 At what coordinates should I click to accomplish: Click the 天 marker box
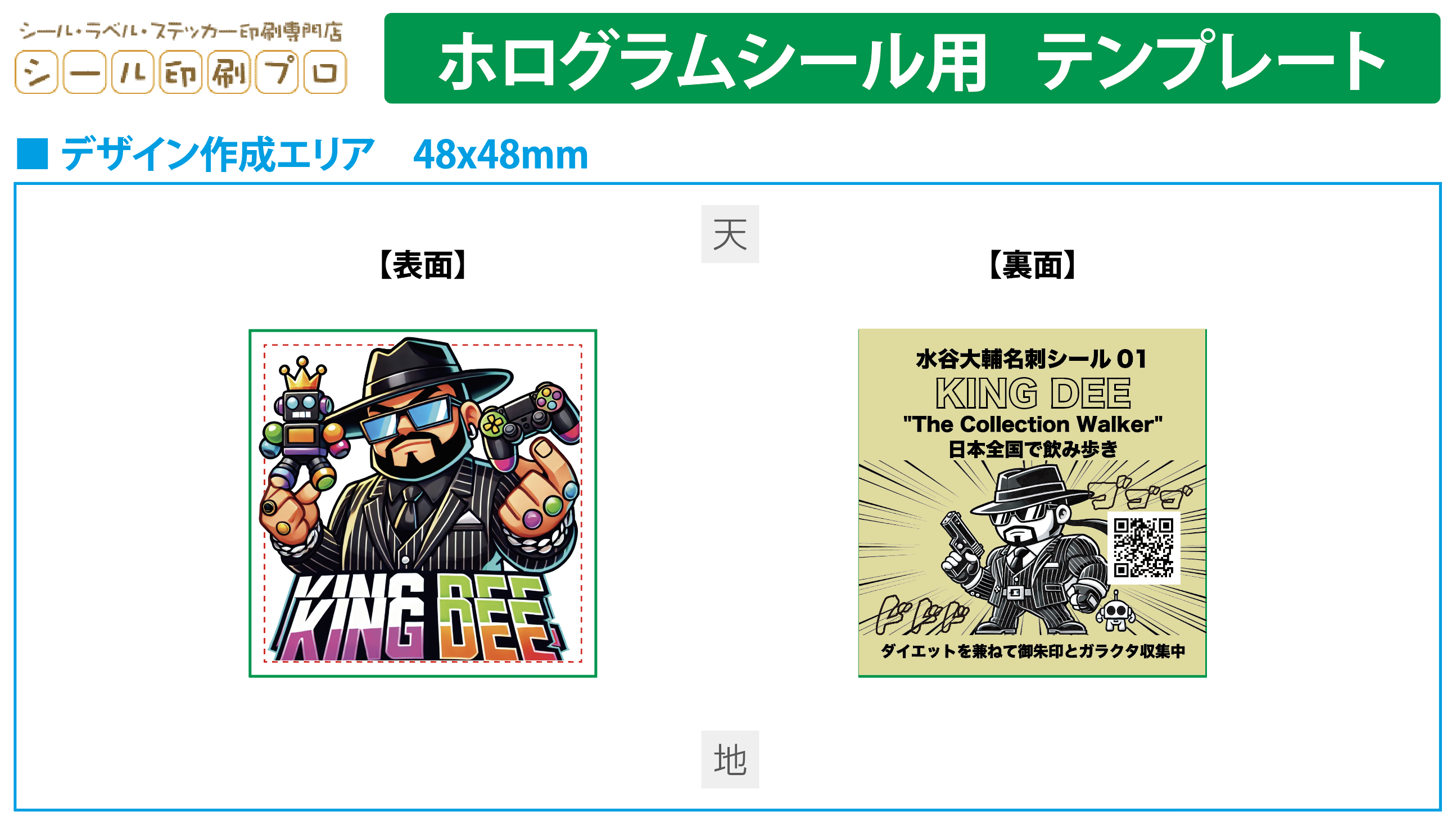[x=730, y=234]
